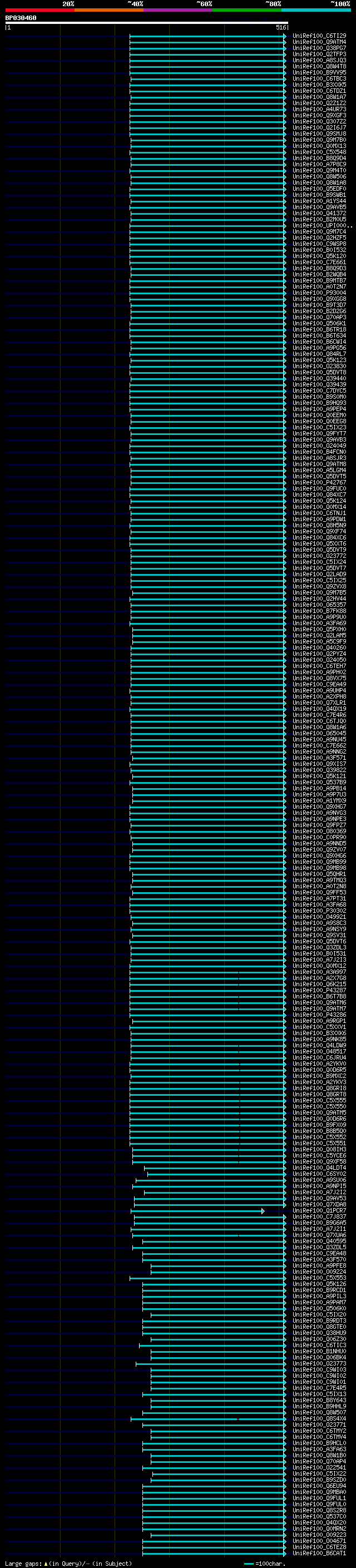Open hit UniRef100_C6TI29
Screen dimensions: 356x1568
coord(319,36)
